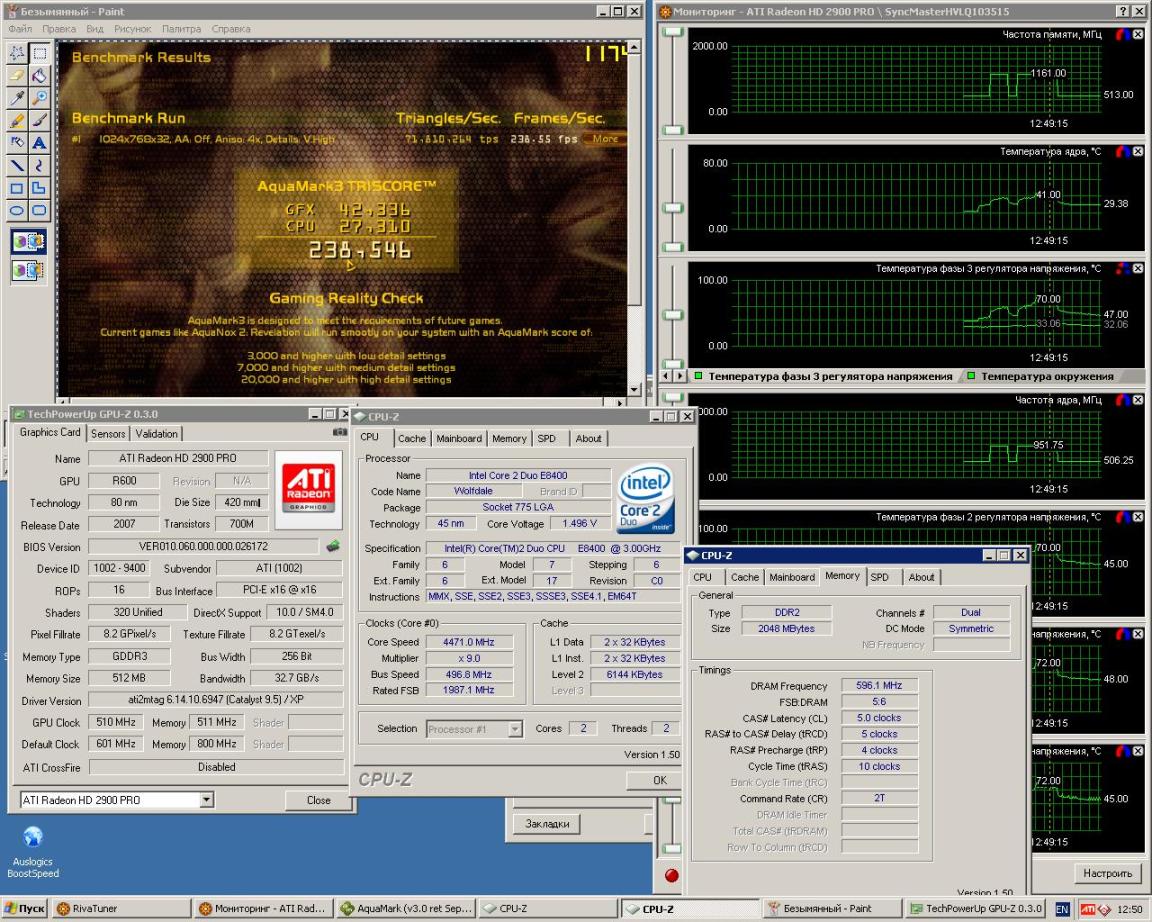
Task: Click the BIOS save chip icon in GPU-Z
Action: coord(333,546)
